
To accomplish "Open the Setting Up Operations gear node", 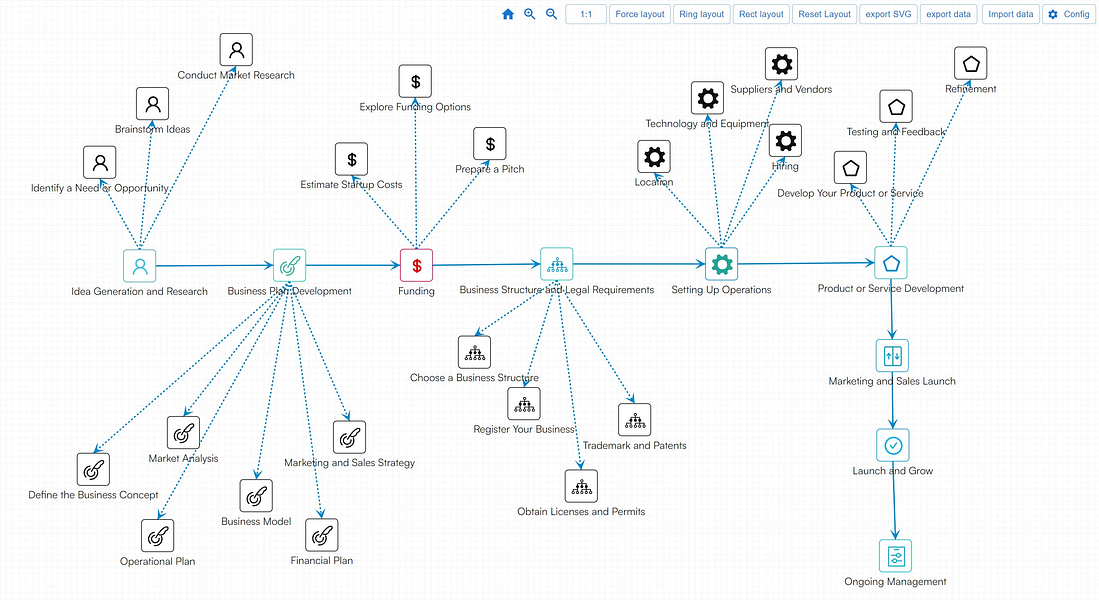I will pos(722,265).
